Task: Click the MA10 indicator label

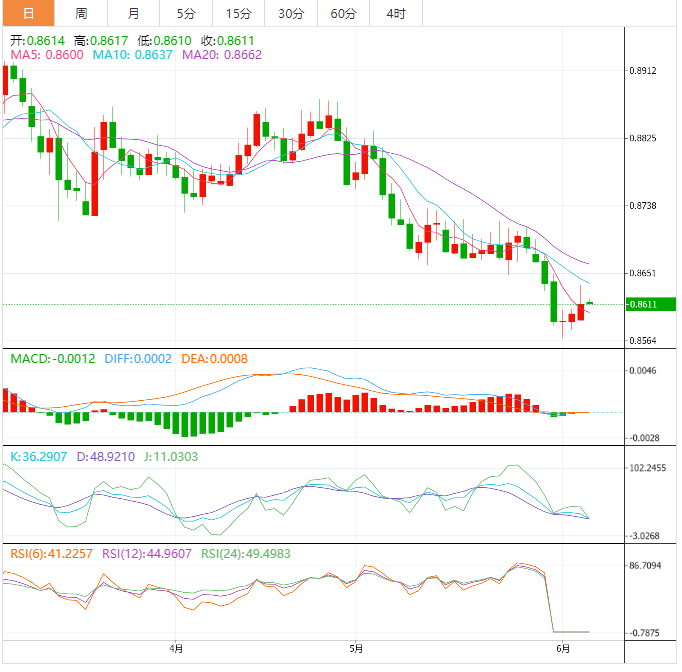Action: click(x=133, y=54)
